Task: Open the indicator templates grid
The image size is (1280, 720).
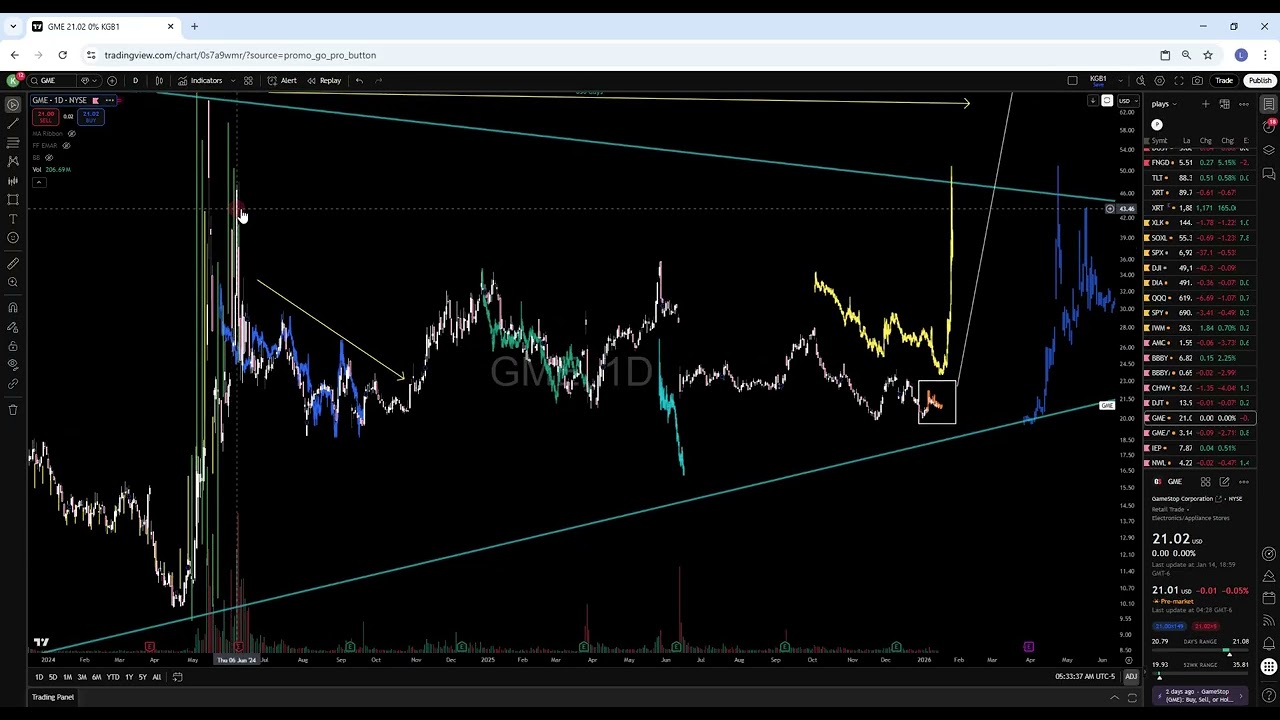Action: click(248, 80)
